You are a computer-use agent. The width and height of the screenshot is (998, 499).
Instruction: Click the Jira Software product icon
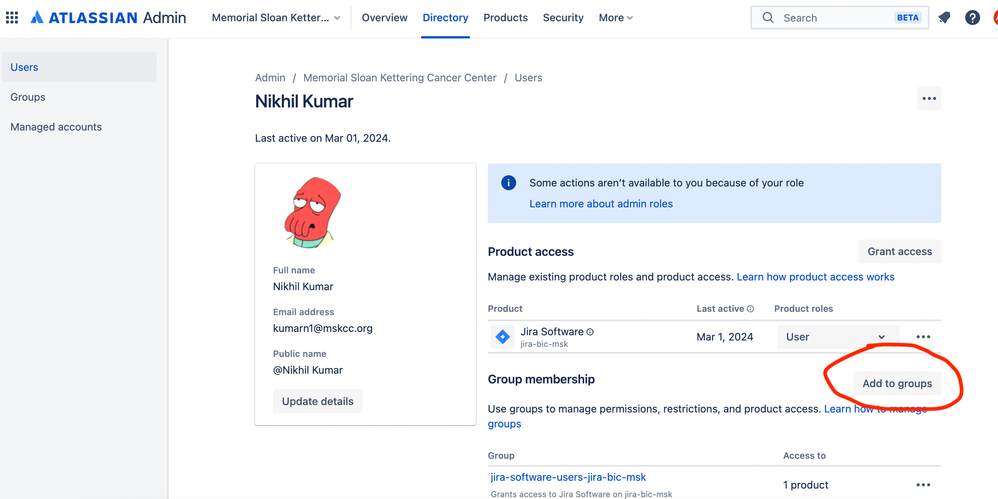pyautogui.click(x=503, y=337)
